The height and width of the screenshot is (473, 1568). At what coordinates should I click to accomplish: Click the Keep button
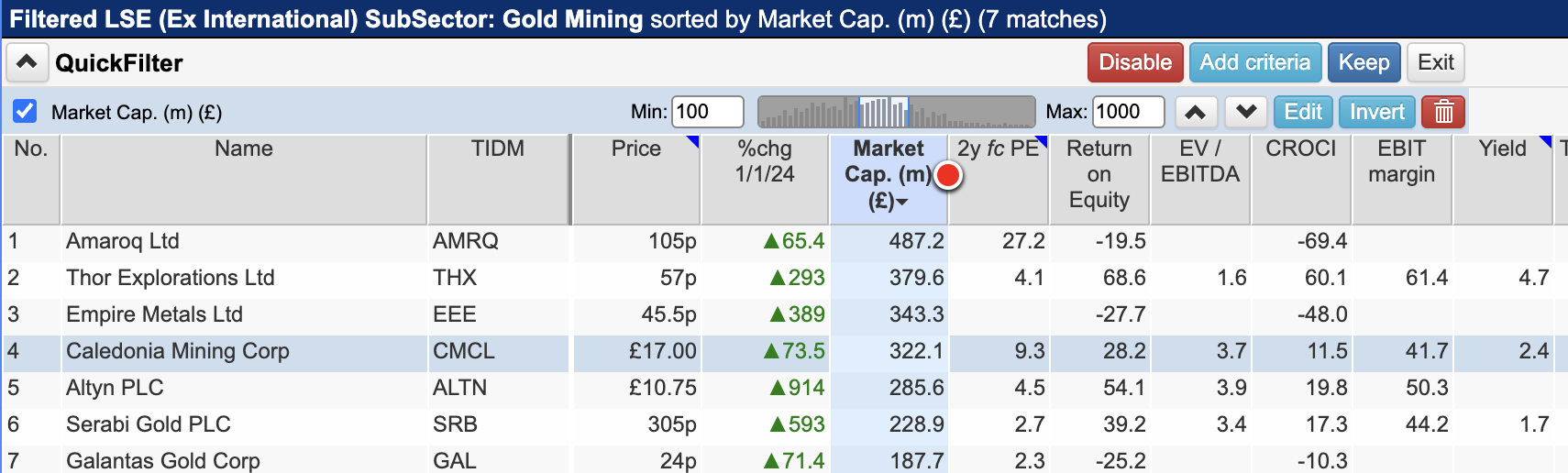click(x=1364, y=62)
